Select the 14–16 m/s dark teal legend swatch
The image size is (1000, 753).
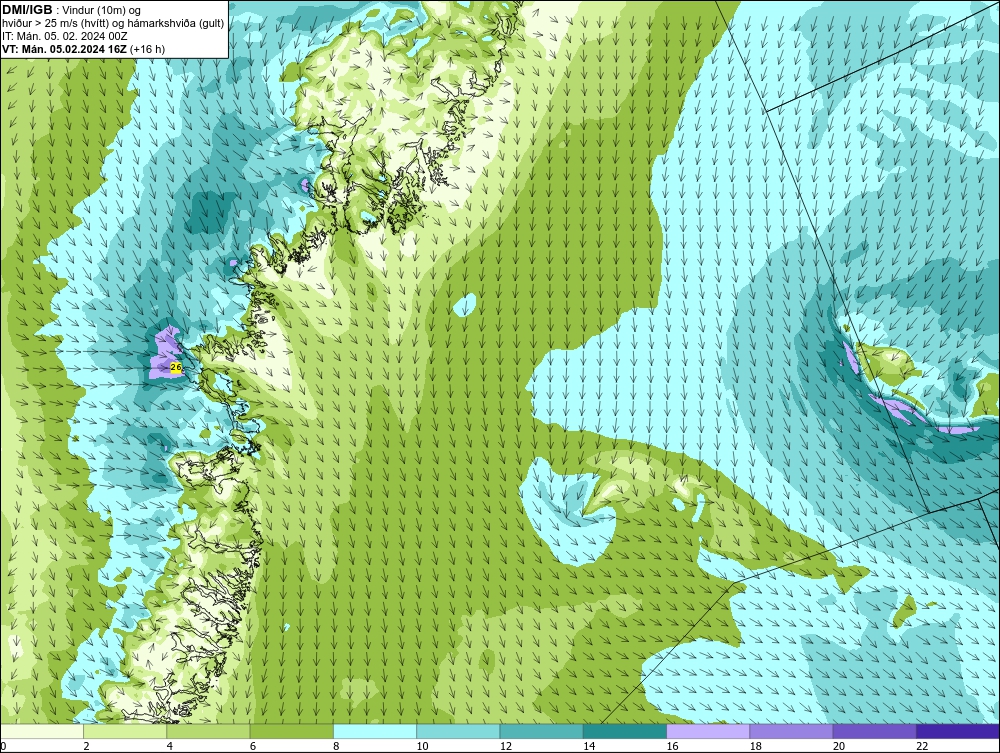click(x=624, y=731)
